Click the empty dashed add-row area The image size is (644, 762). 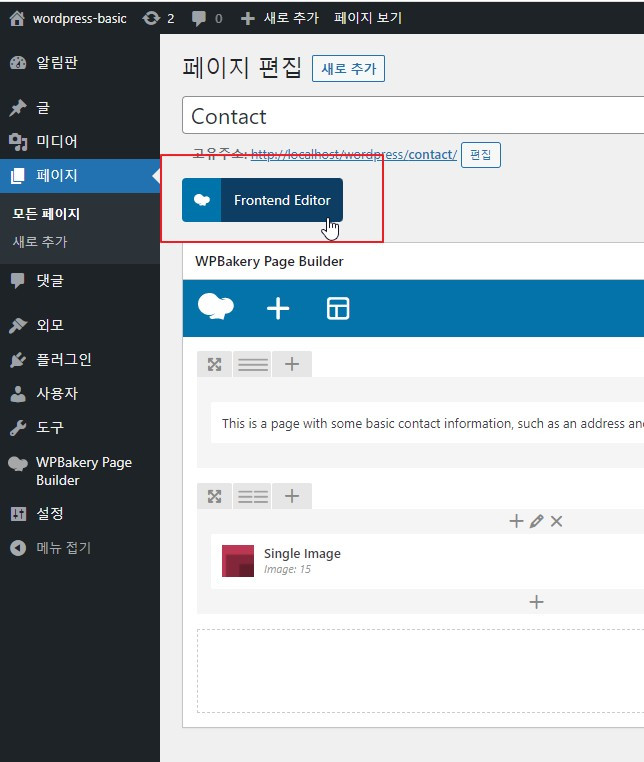[420, 671]
